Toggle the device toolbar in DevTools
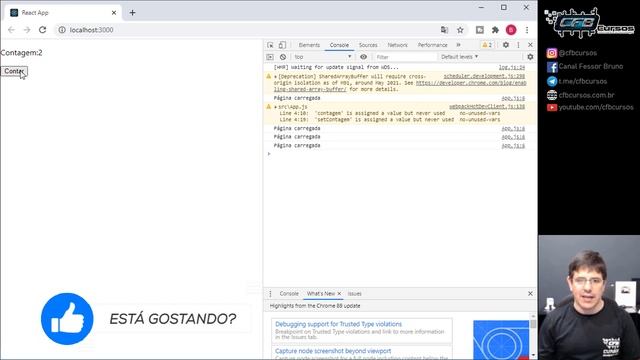Viewport: 640px width, 360px height. coord(282,45)
